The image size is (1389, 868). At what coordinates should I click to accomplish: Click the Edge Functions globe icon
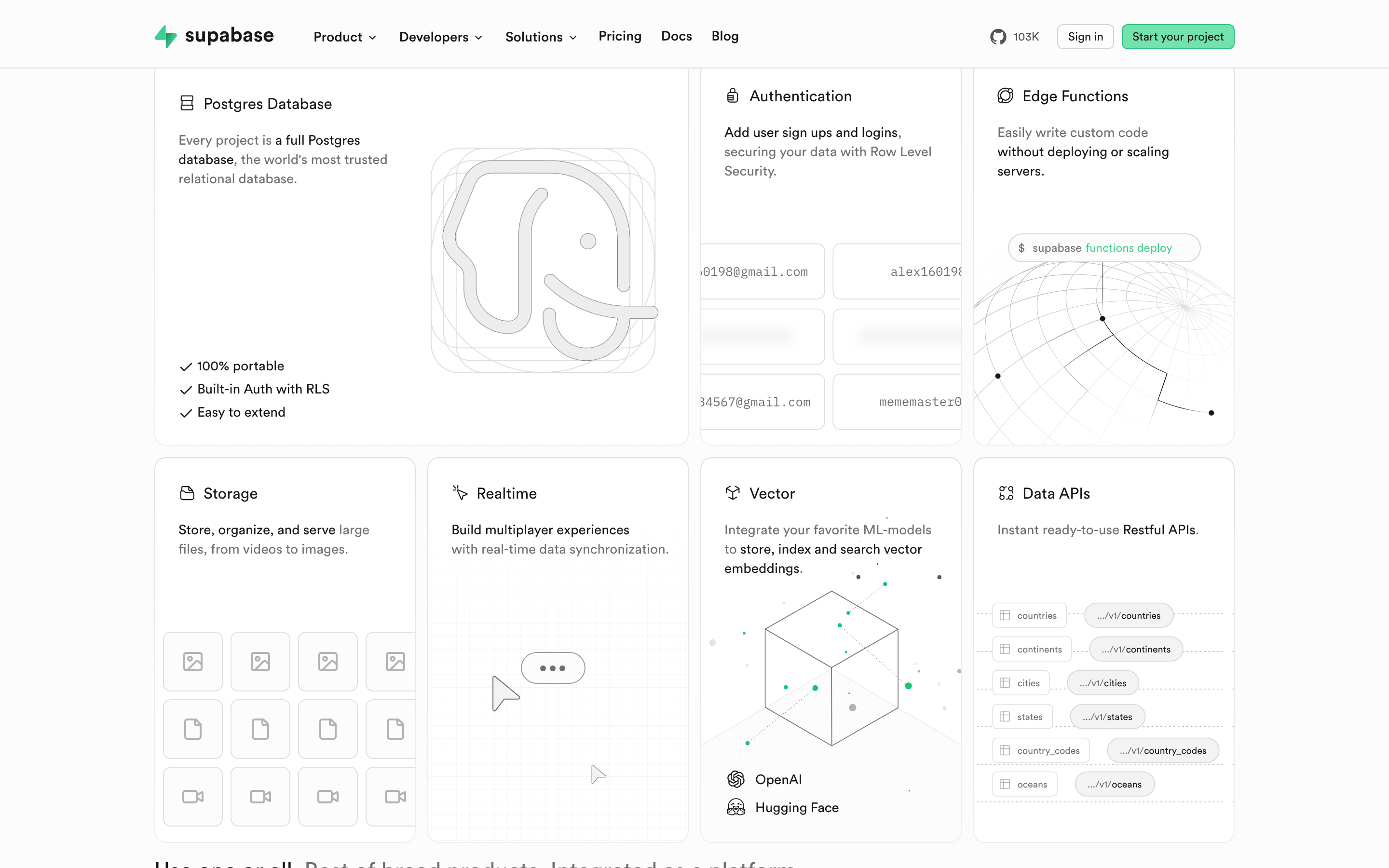coord(1005,95)
